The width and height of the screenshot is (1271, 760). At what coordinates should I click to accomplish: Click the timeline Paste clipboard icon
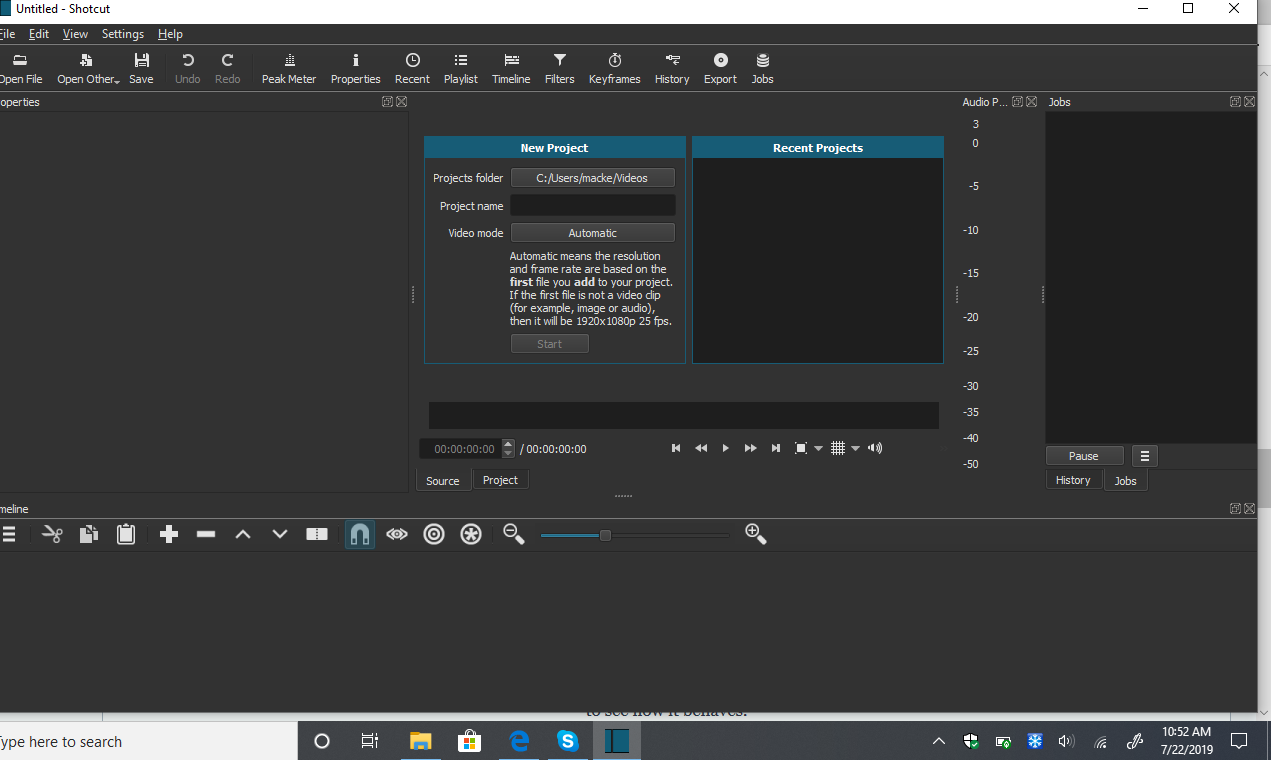126,534
